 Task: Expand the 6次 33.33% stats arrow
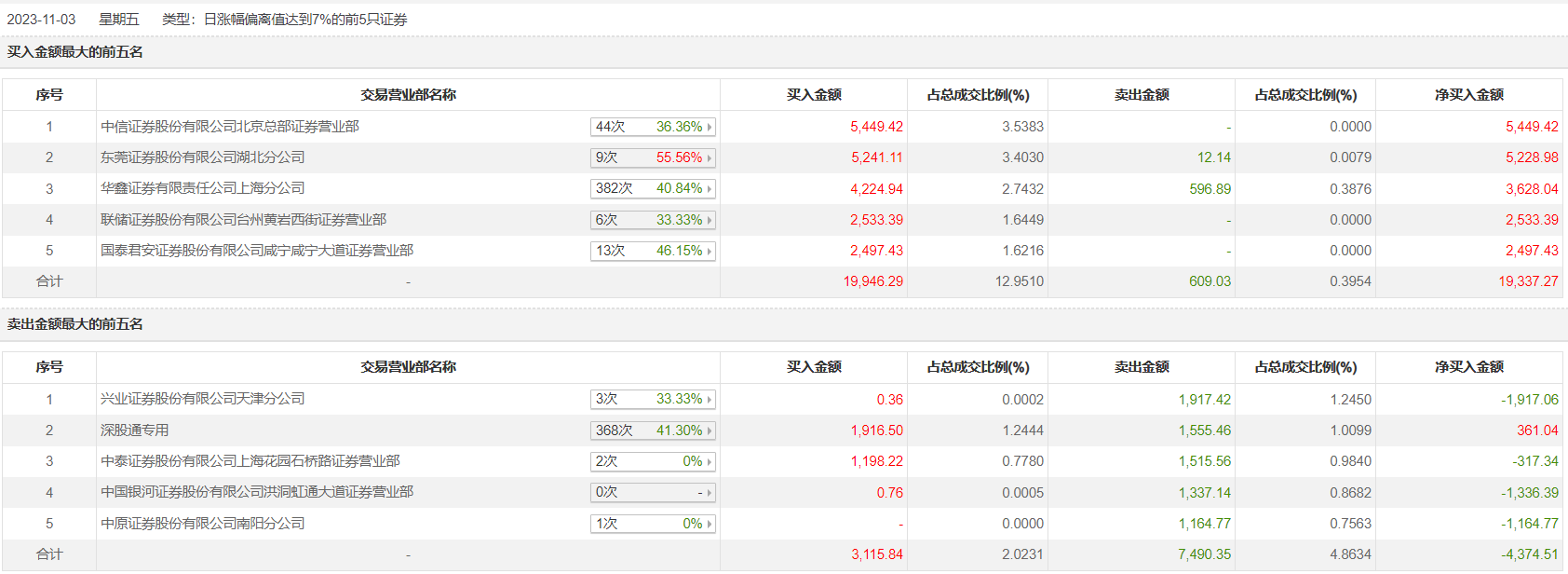(710, 220)
